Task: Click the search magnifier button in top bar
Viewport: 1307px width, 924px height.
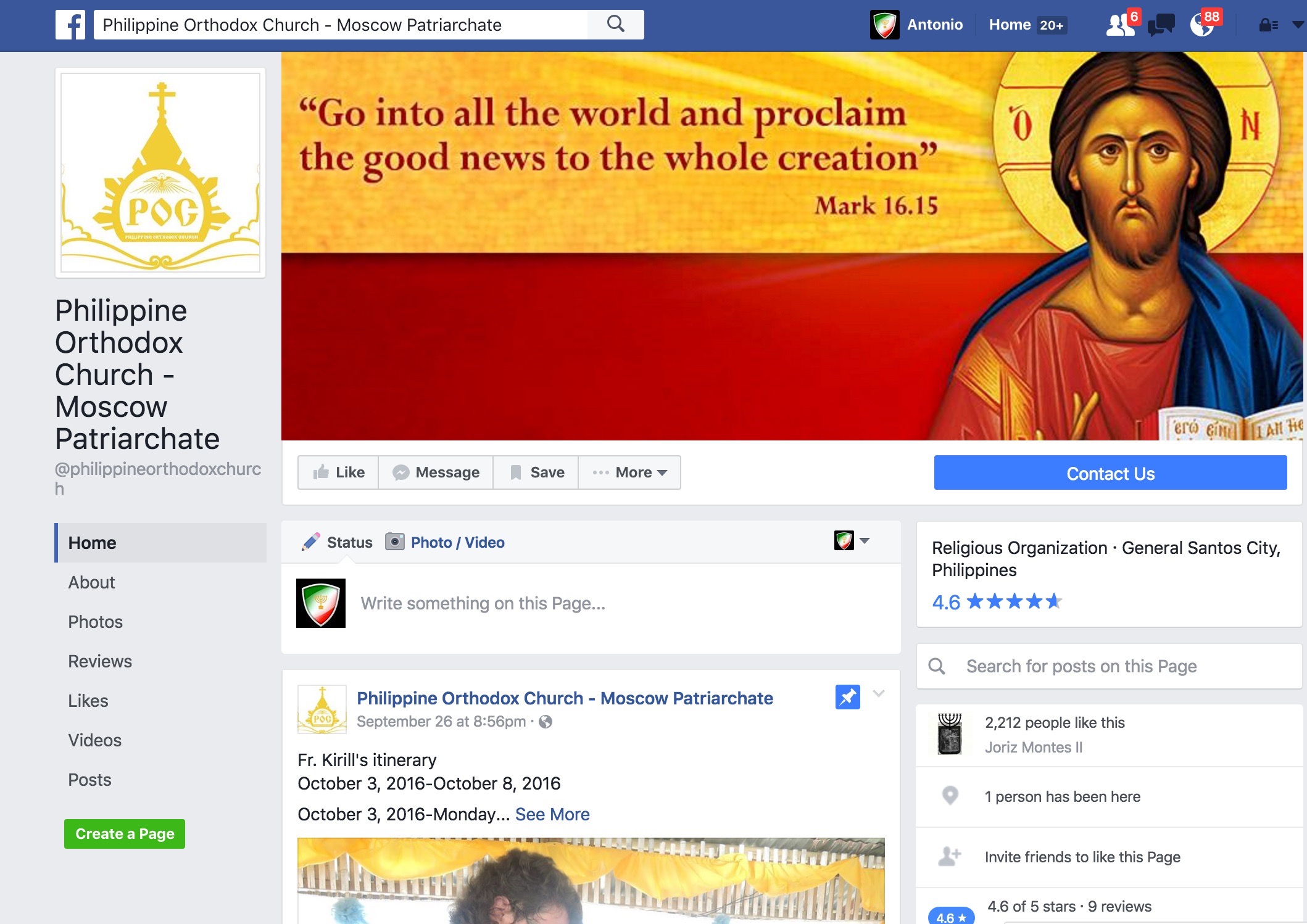Action: [616, 25]
